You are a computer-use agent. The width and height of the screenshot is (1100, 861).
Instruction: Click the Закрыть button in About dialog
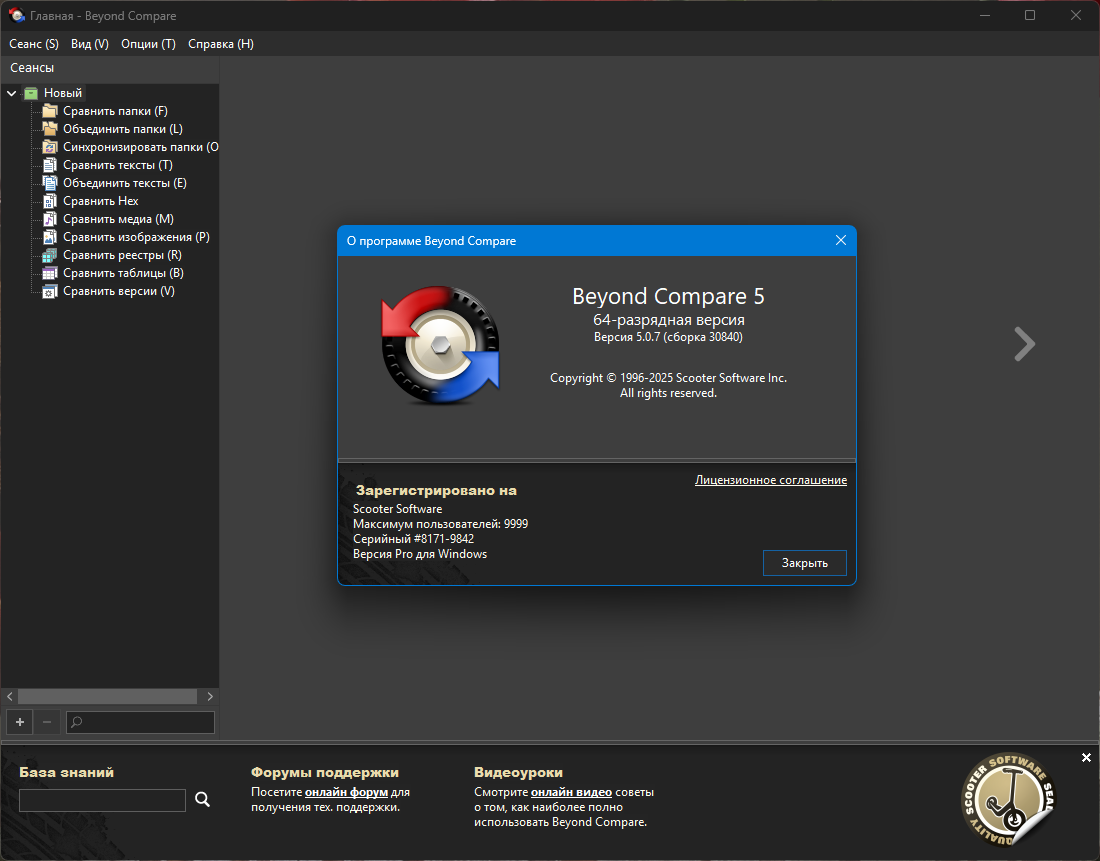point(805,563)
